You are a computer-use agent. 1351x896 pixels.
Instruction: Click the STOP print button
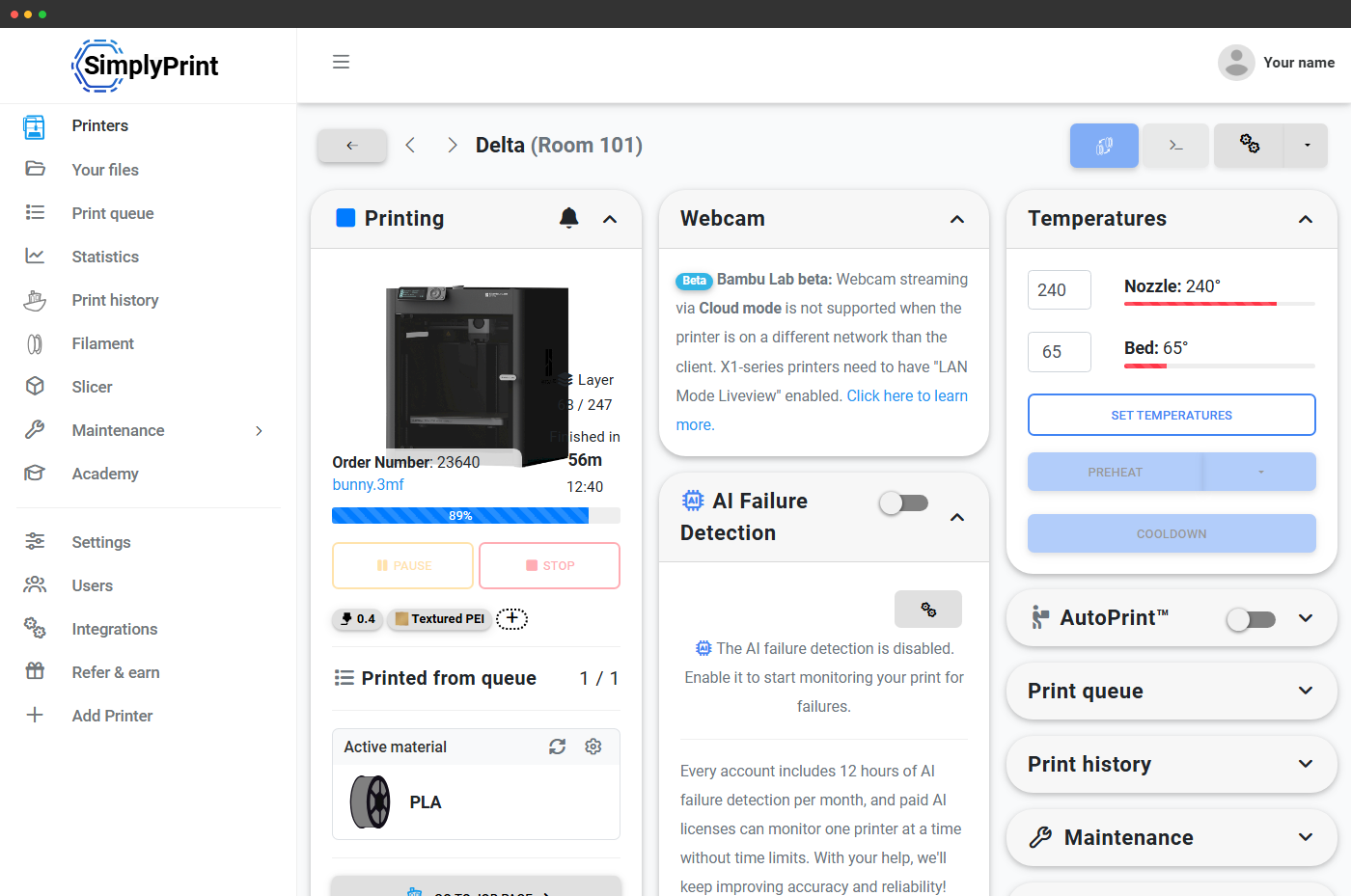pos(549,565)
